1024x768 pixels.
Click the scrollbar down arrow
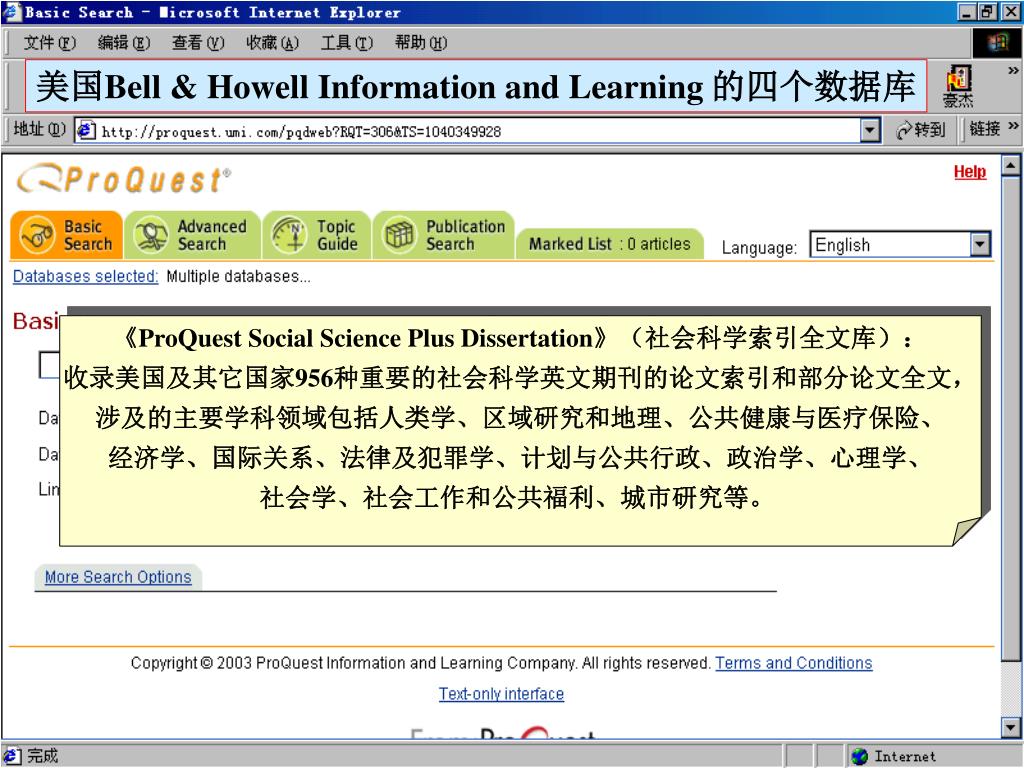click(1010, 727)
